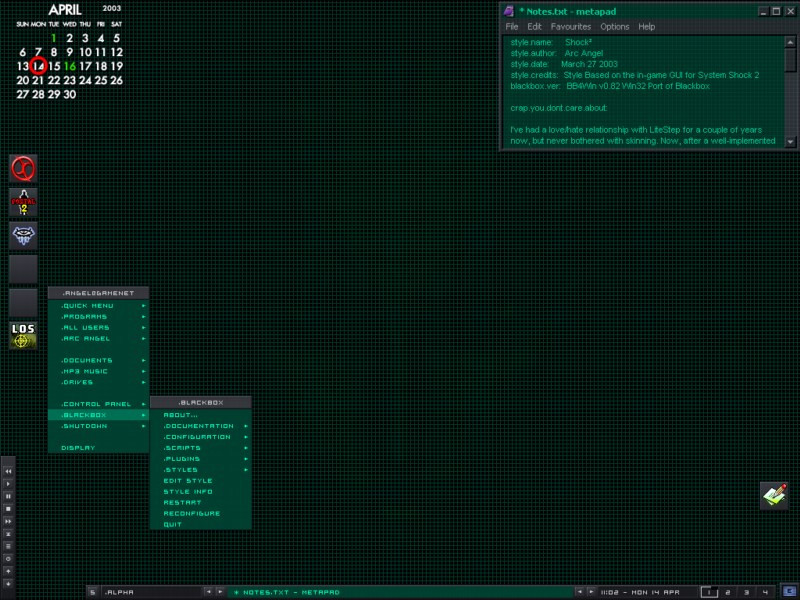Click the blue icon at taskbar right end
This screenshot has height=600, width=800.
[x=789, y=591]
